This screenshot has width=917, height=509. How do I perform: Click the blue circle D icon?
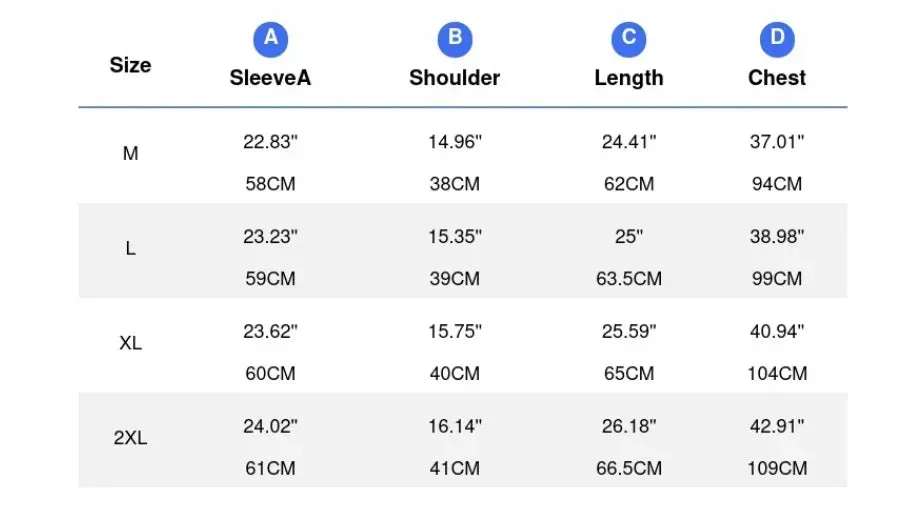point(777,39)
